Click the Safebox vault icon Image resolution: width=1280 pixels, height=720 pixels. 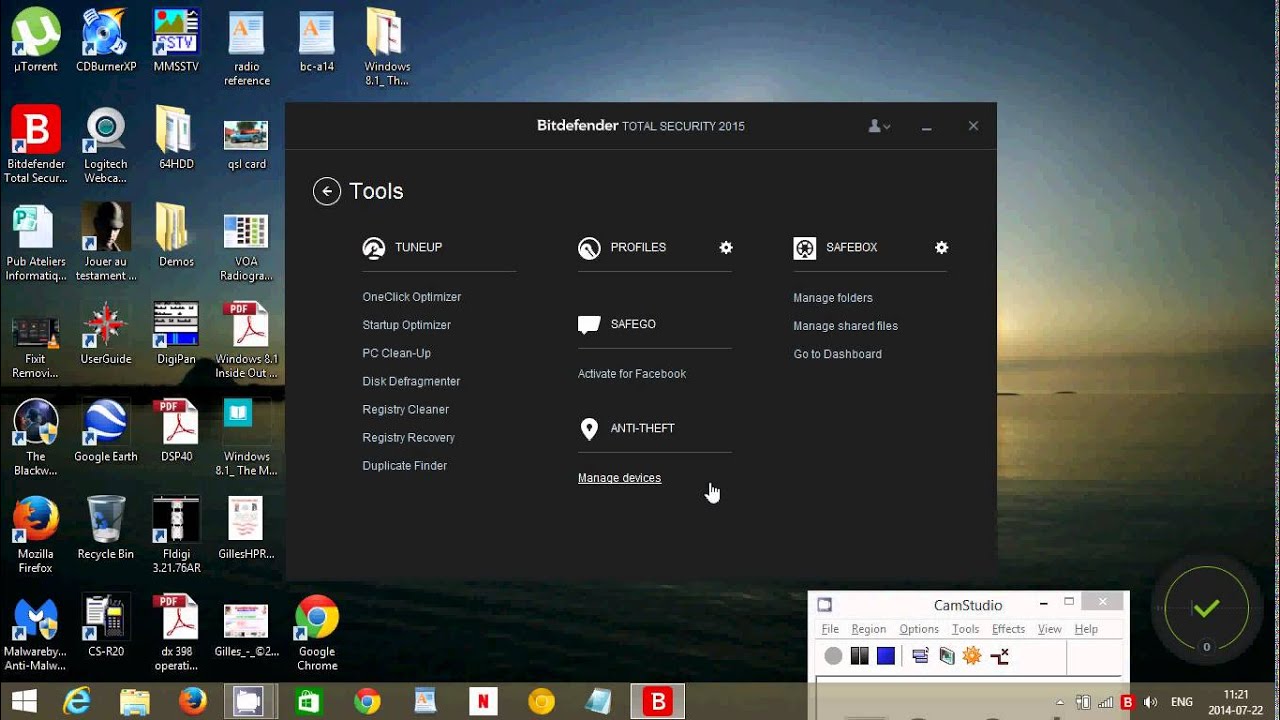click(x=805, y=248)
